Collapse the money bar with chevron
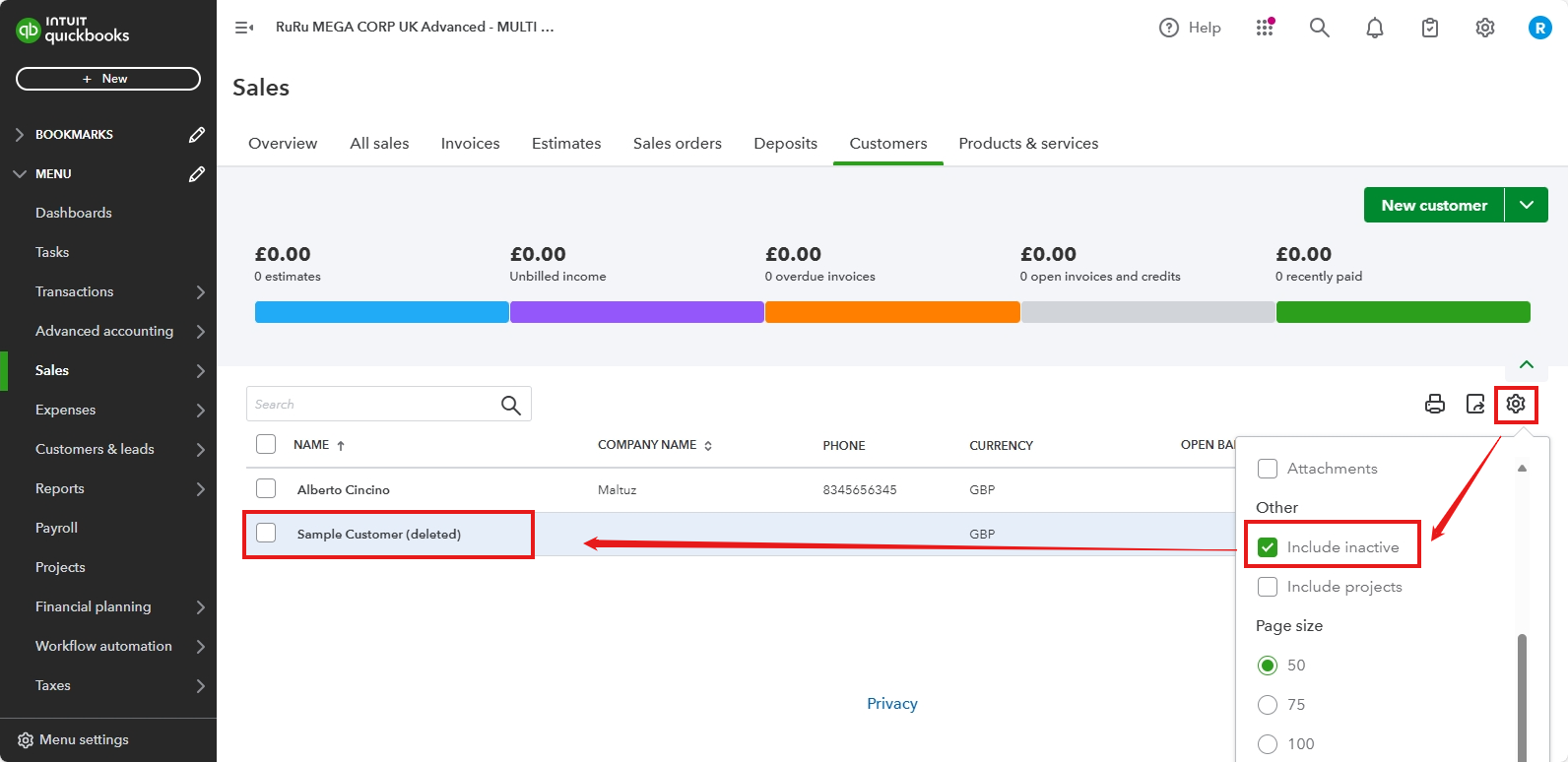Screen dimensions: 1568x762 pyautogui.click(x=1527, y=364)
